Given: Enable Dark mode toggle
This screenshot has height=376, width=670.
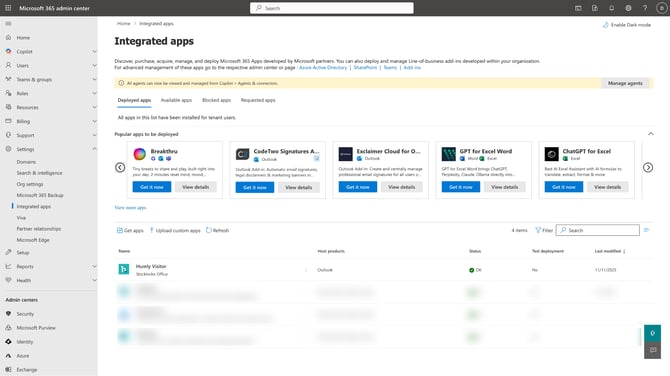Looking at the screenshot, I should click(x=626, y=25).
